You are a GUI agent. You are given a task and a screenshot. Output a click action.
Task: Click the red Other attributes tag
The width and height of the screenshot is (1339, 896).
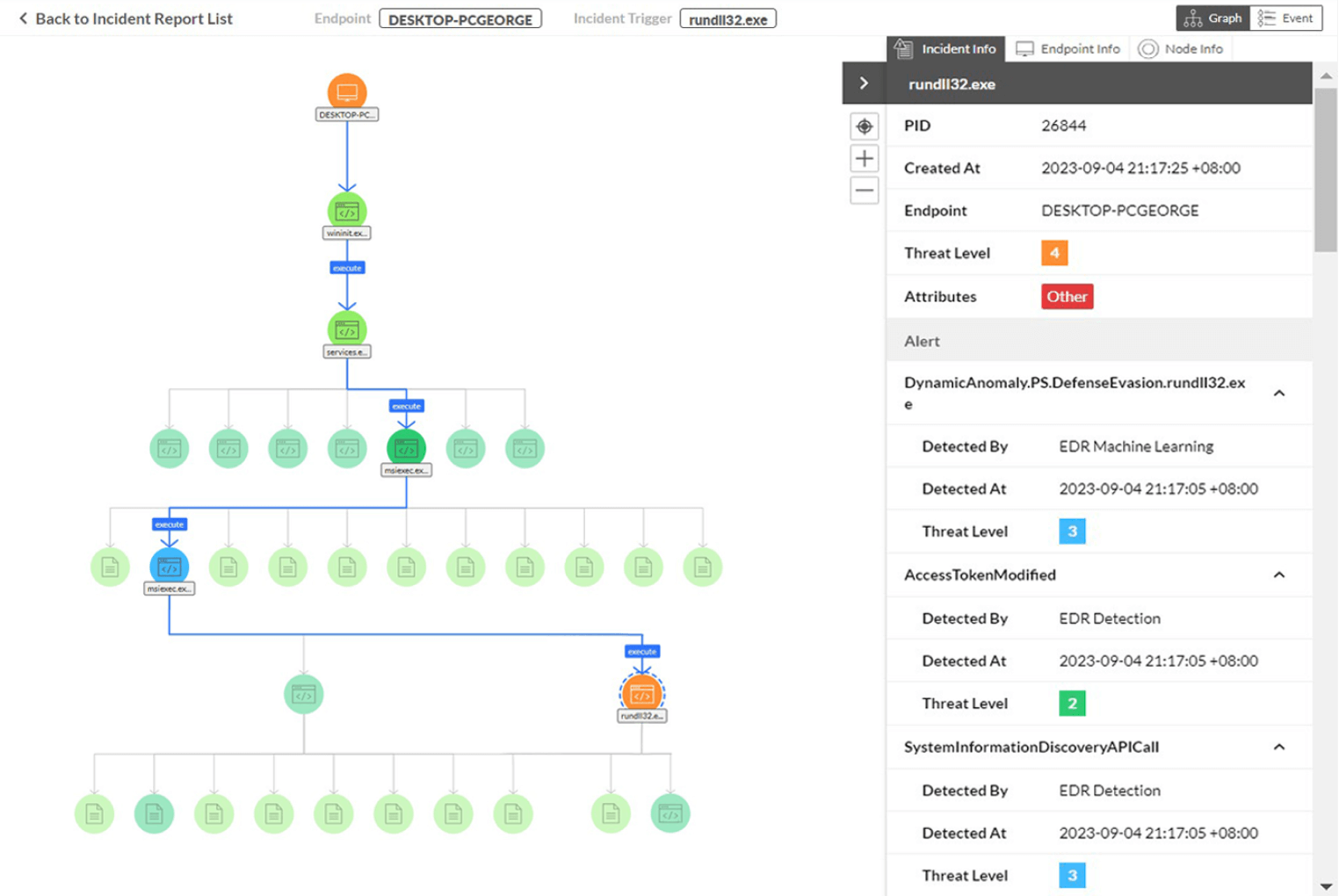pyautogui.click(x=1067, y=297)
